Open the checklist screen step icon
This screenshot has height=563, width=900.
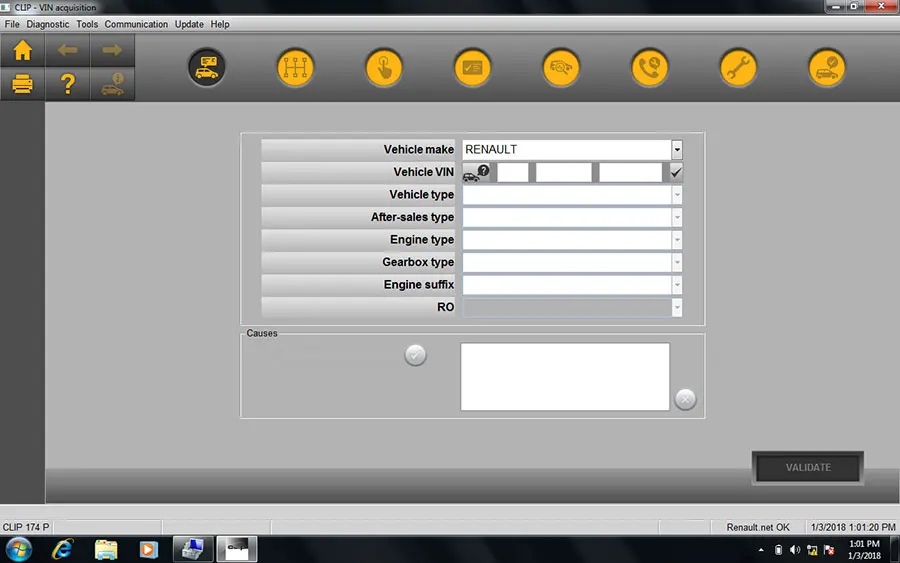point(472,68)
